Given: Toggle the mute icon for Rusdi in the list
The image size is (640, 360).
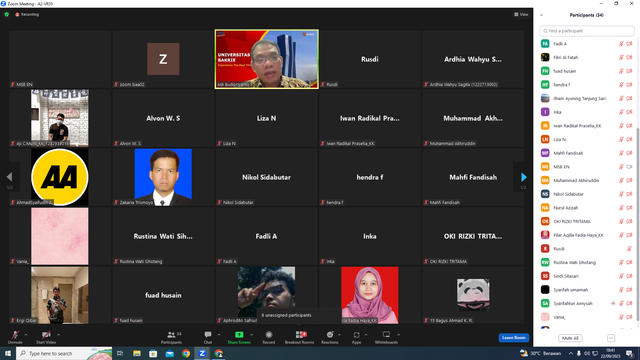Looking at the screenshot, I should [x=629, y=249].
